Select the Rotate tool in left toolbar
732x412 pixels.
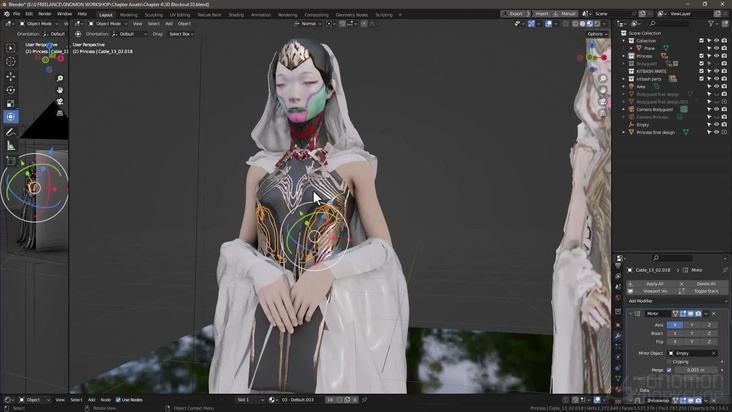coord(10,90)
